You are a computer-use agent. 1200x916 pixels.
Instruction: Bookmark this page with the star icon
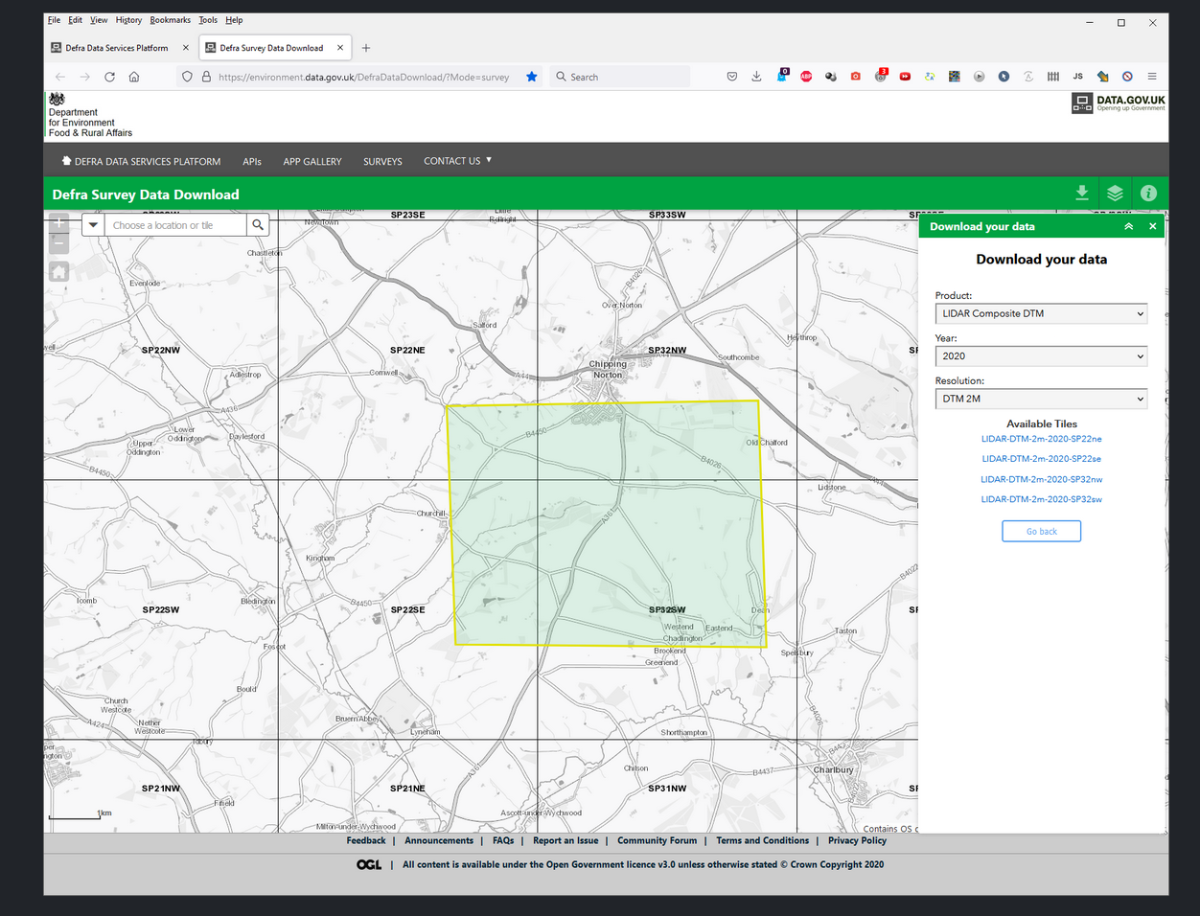(532, 77)
